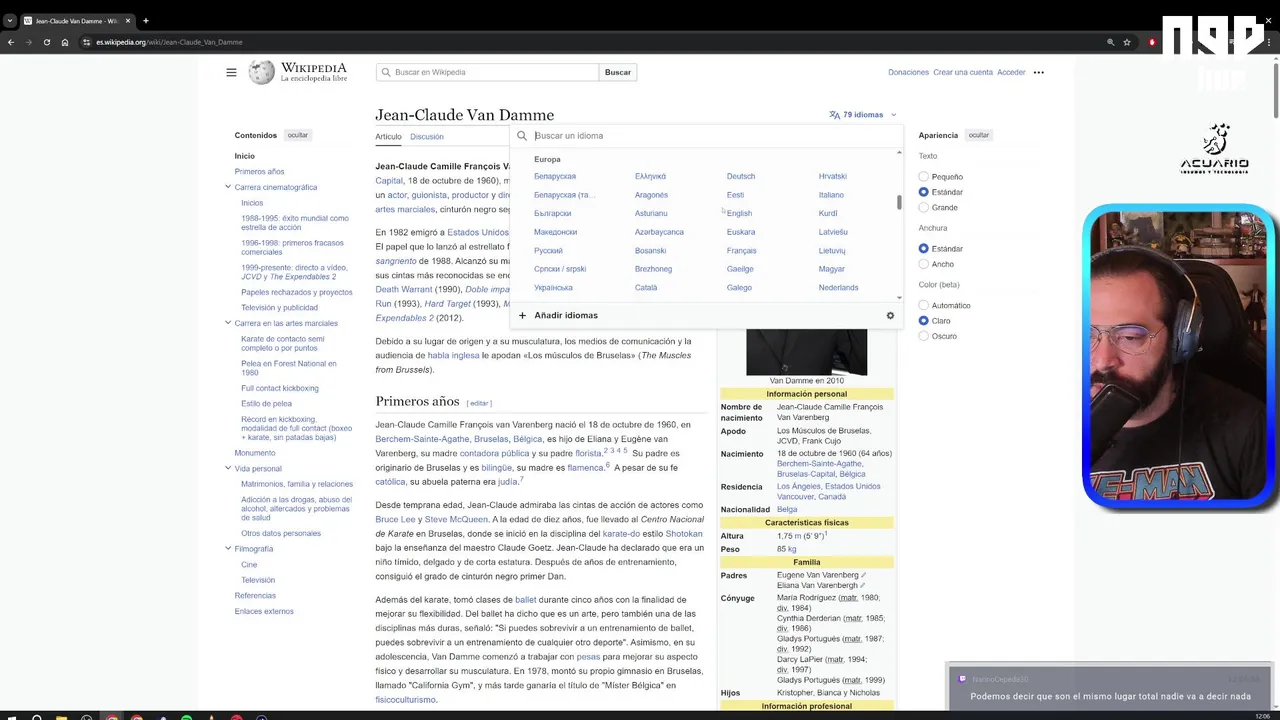Screen dimensions: 1280x720
Task: Collapse Carrera cinematográfica section in contents
Action: coord(227,187)
